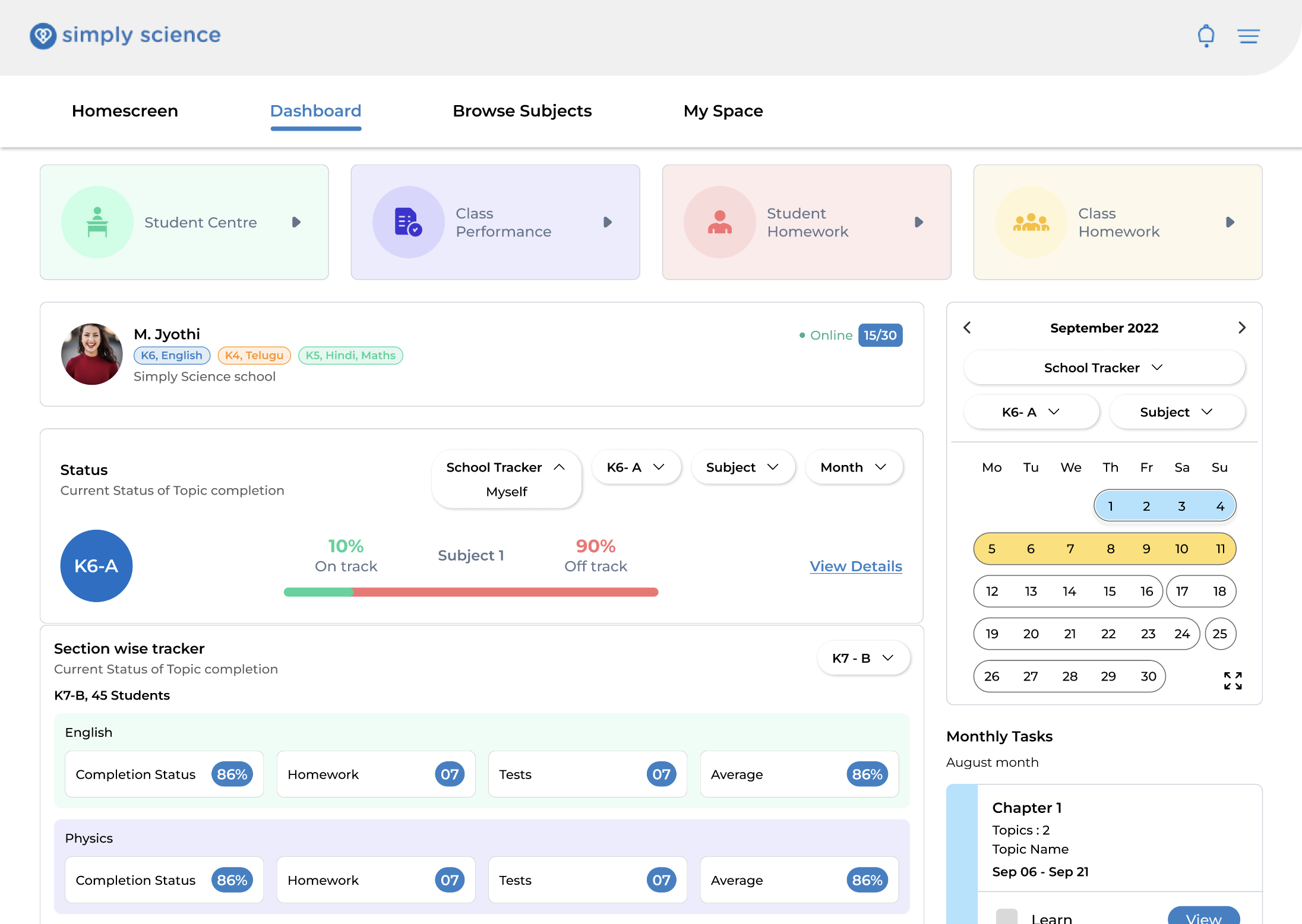Click the on-track/off-track progress bar
This screenshot has height=924, width=1302.
coord(470,592)
